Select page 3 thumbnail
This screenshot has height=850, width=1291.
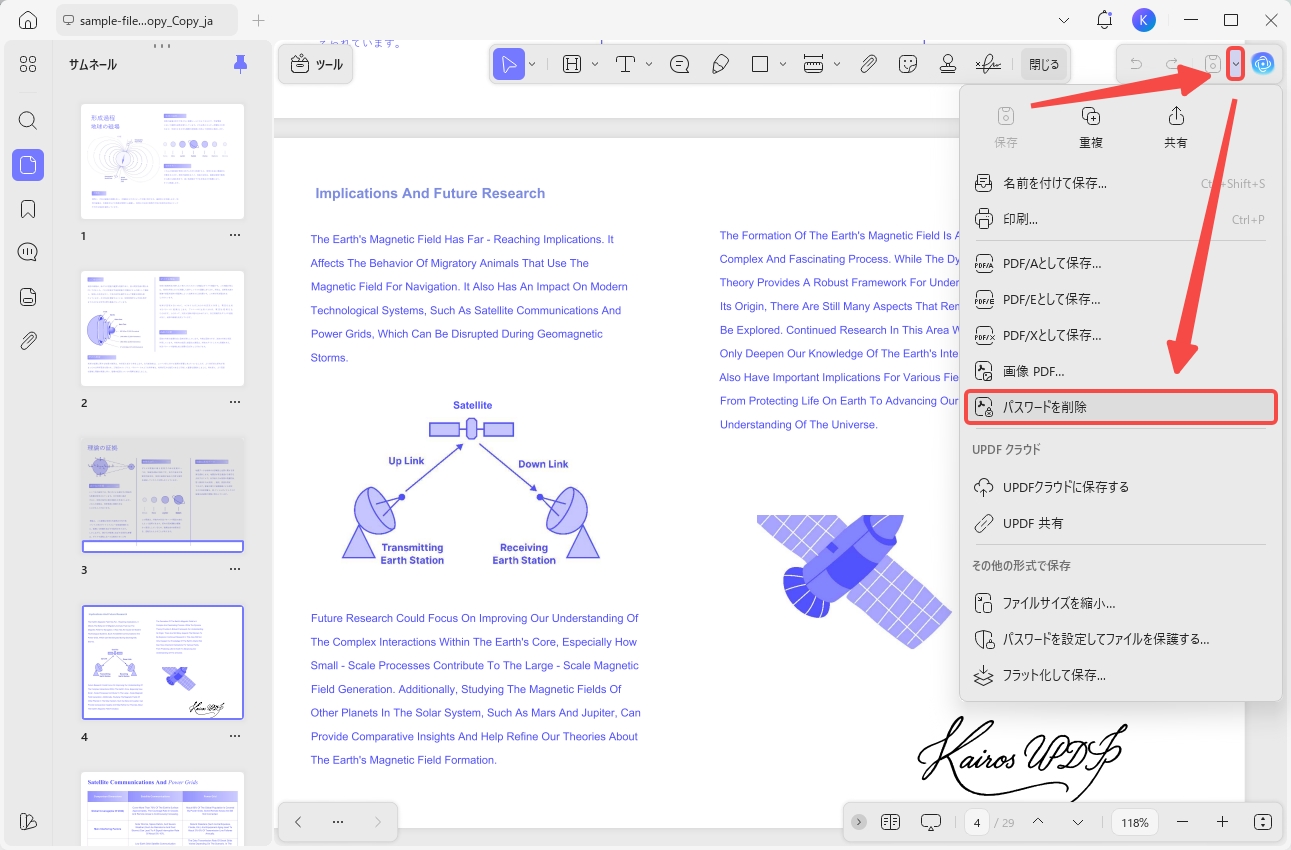point(163,495)
